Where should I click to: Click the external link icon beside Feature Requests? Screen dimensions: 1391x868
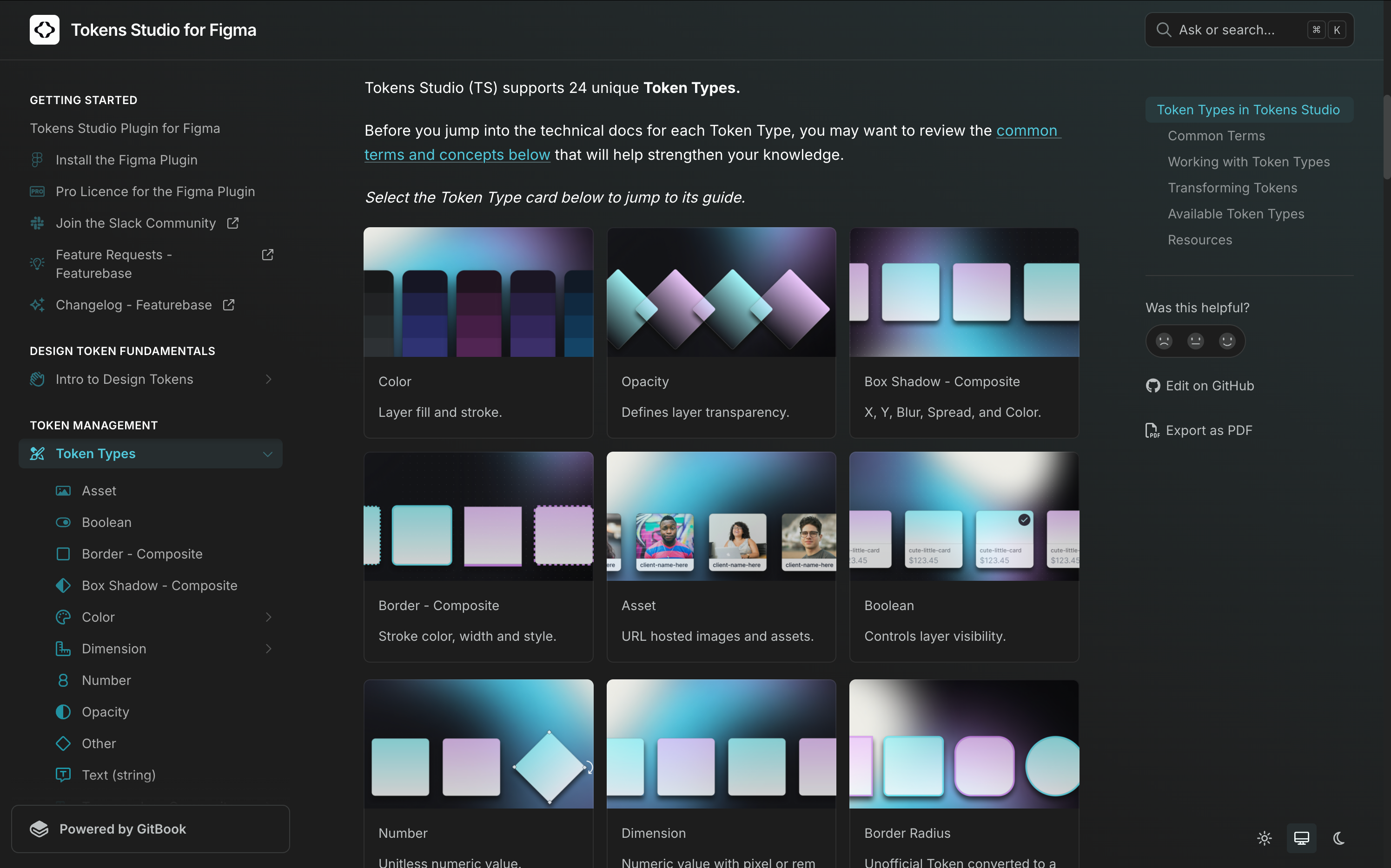(x=268, y=255)
